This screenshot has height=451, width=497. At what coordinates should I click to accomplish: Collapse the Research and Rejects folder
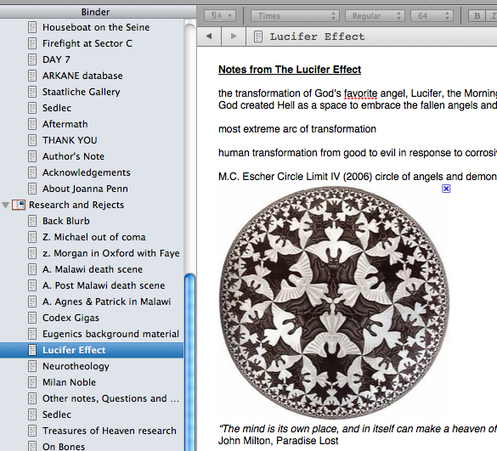point(5,205)
